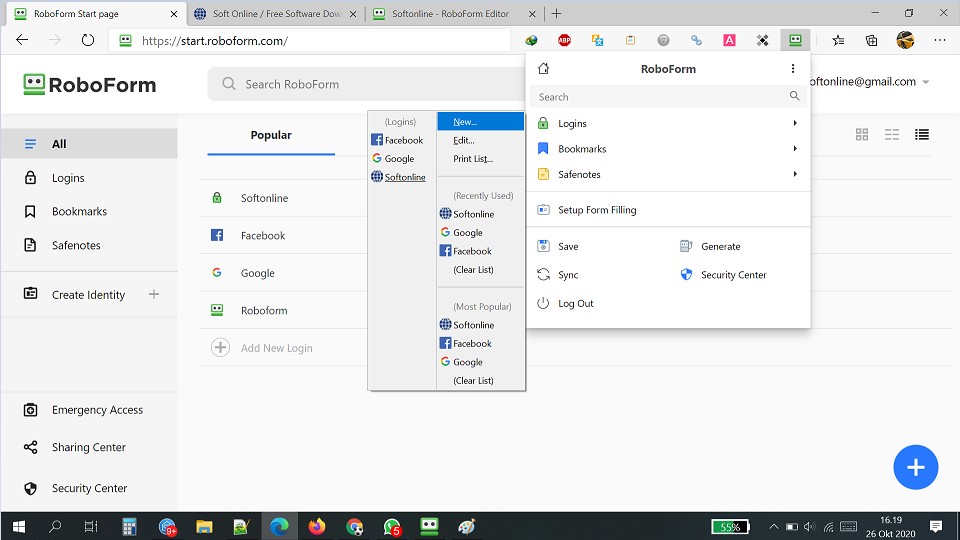This screenshot has width=960, height=540.
Task: Select Bookmarks in the left sidebar
Action: point(89,212)
